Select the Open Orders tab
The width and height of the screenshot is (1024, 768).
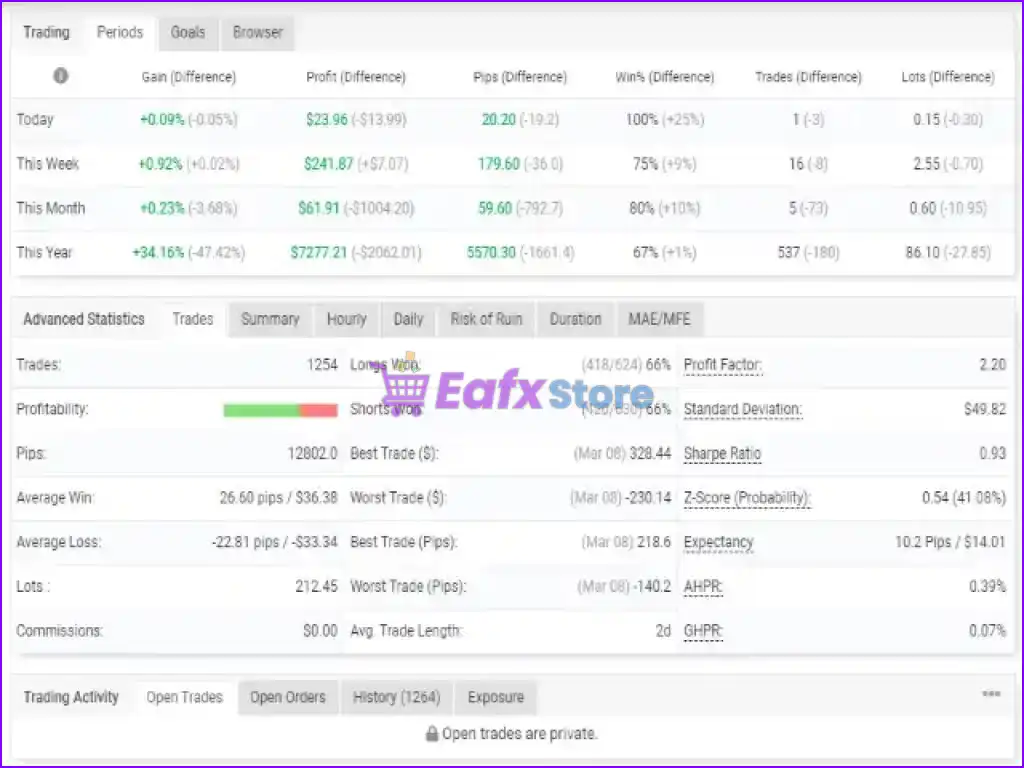pos(287,697)
